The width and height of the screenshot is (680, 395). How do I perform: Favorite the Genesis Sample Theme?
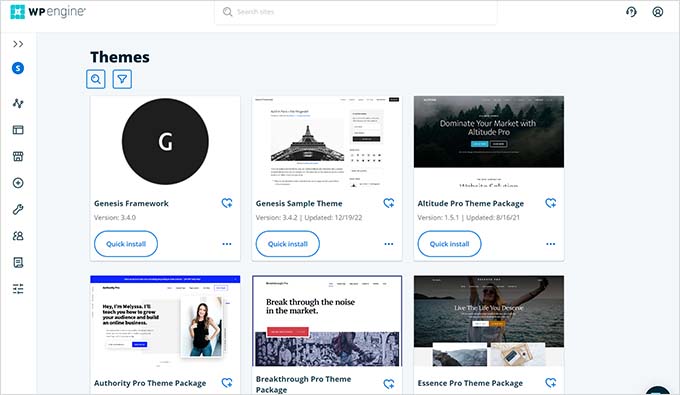pos(389,203)
